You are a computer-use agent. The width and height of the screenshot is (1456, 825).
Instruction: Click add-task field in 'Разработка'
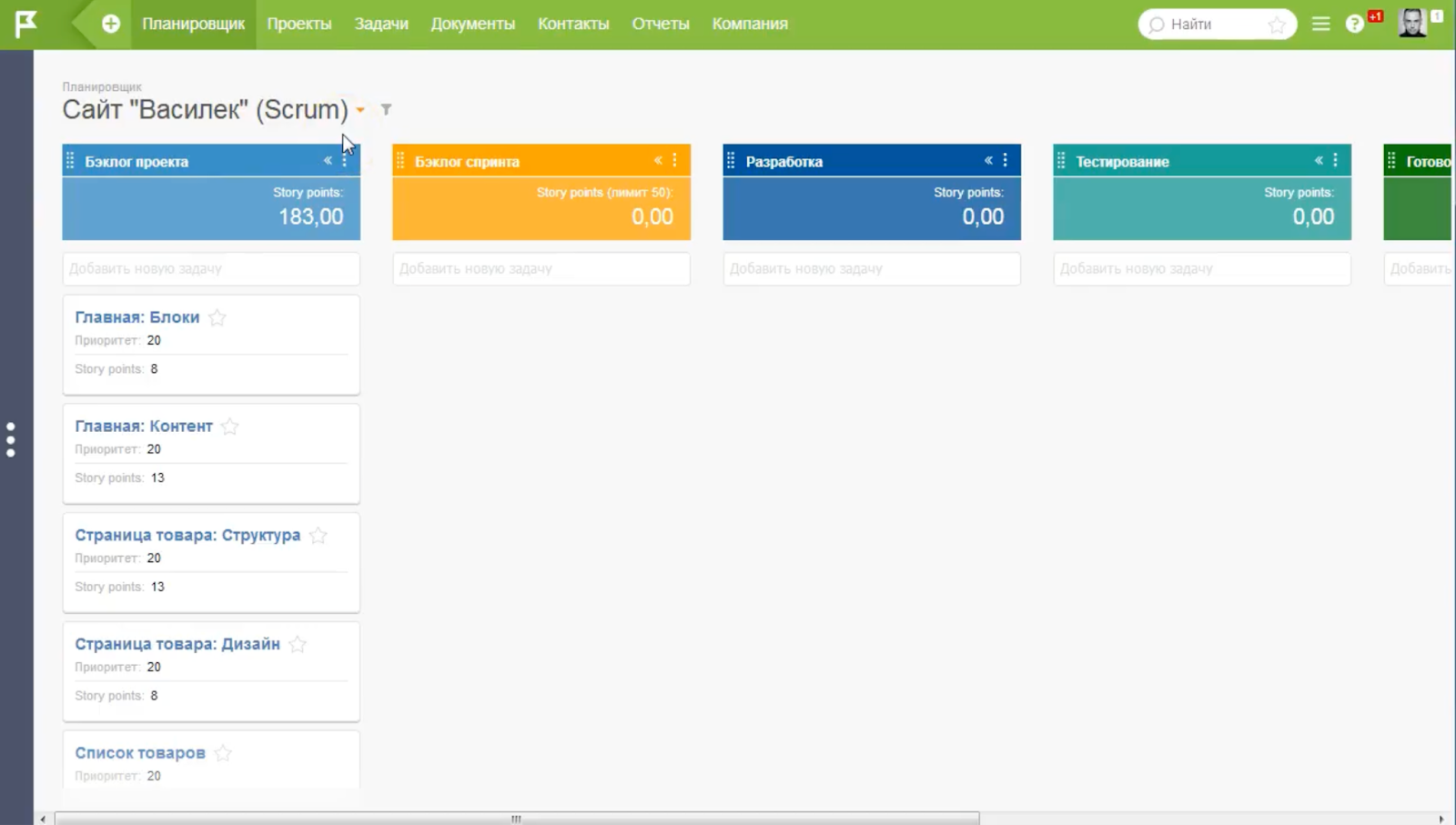click(872, 269)
